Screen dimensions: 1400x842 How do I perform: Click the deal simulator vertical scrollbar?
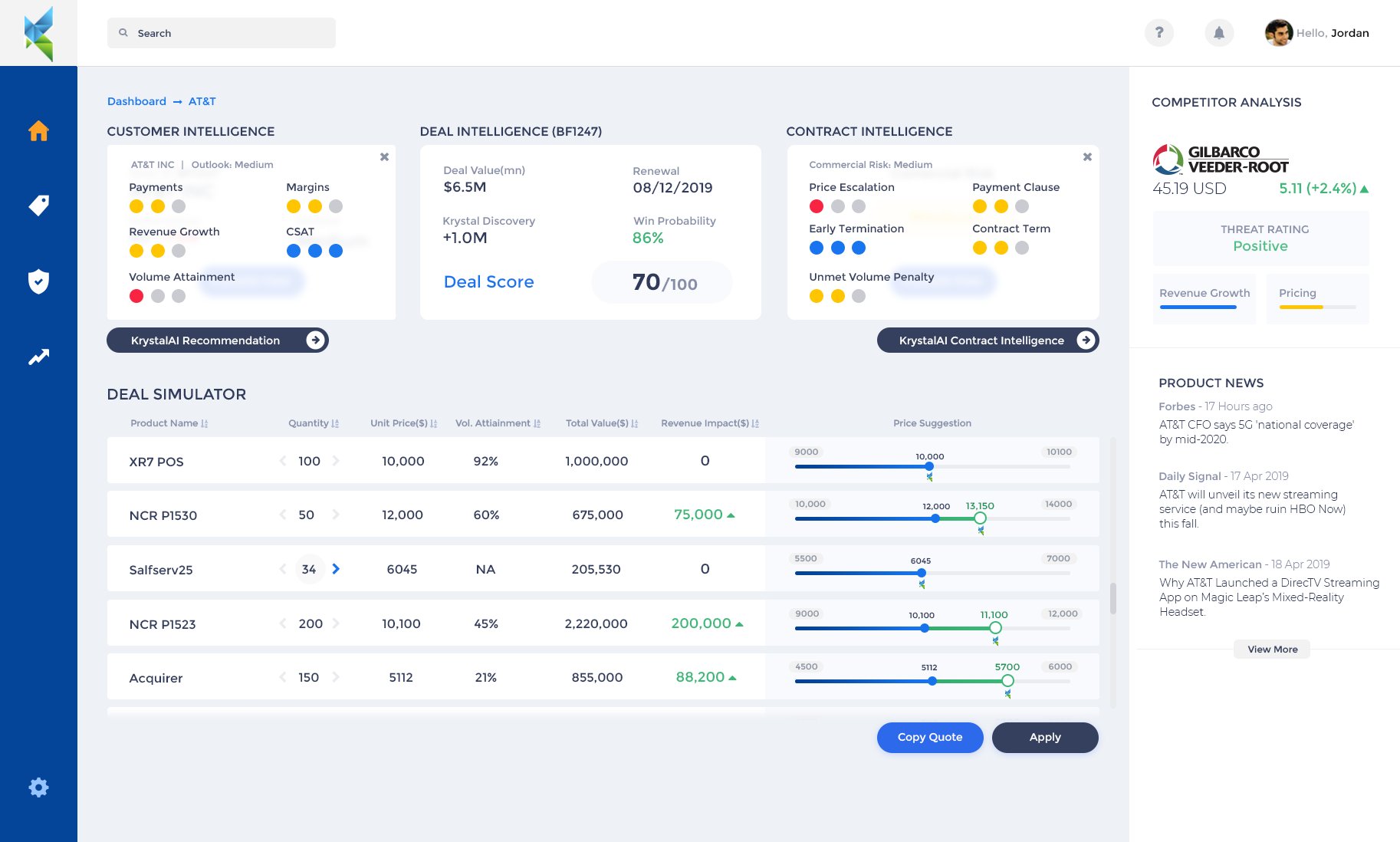tap(1113, 598)
